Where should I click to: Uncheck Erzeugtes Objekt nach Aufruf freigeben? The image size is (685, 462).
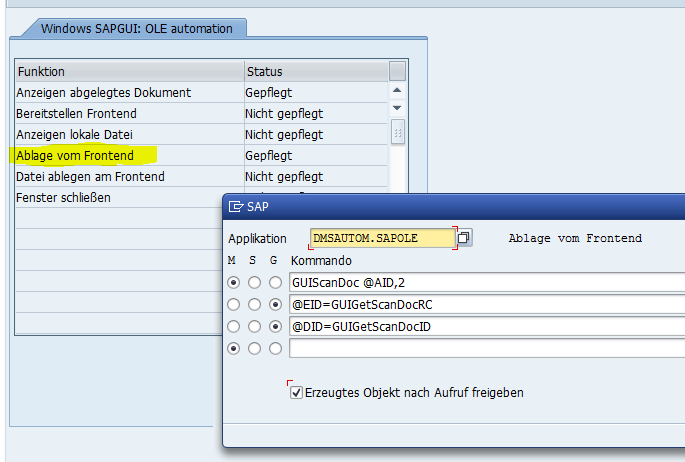[296, 392]
